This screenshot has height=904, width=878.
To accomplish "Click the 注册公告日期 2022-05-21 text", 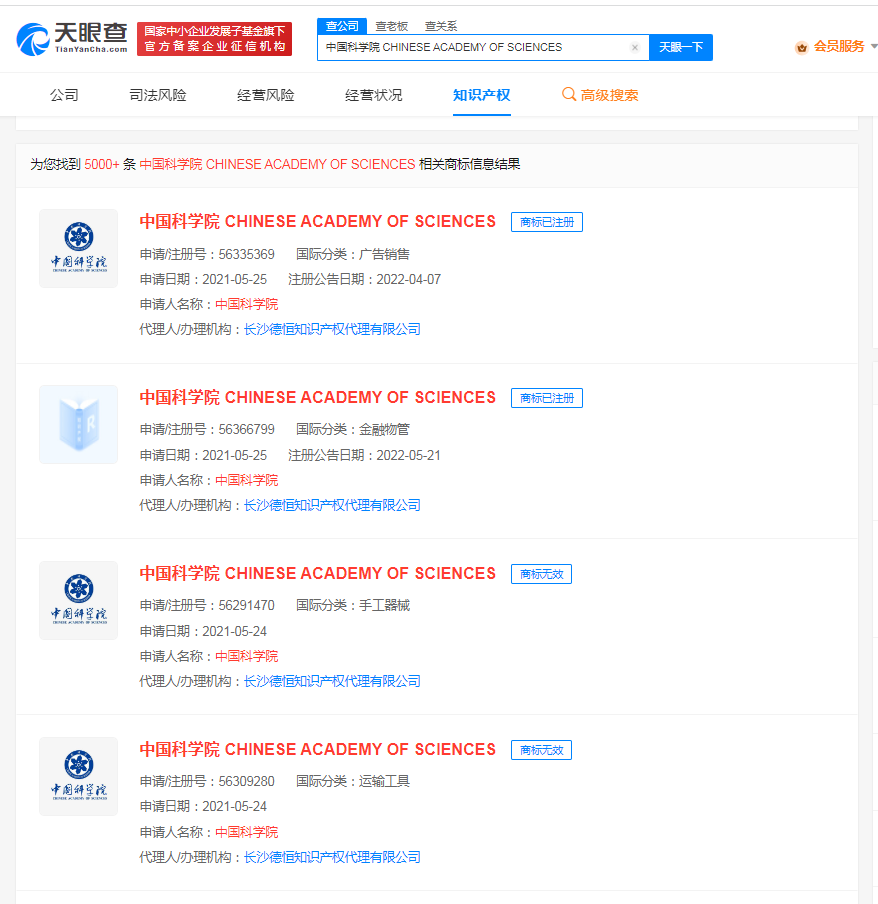I will click(x=364, y=455).
